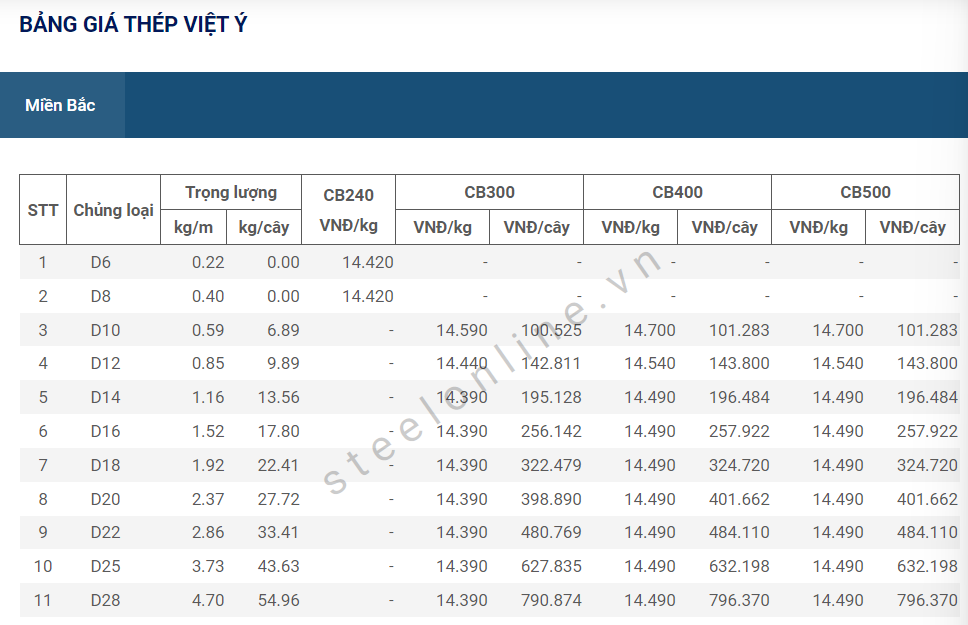This screenshot has height=625, width=968.
Task: Click the 43.63 kg/cây value
Action: click(x=279, y=566)
